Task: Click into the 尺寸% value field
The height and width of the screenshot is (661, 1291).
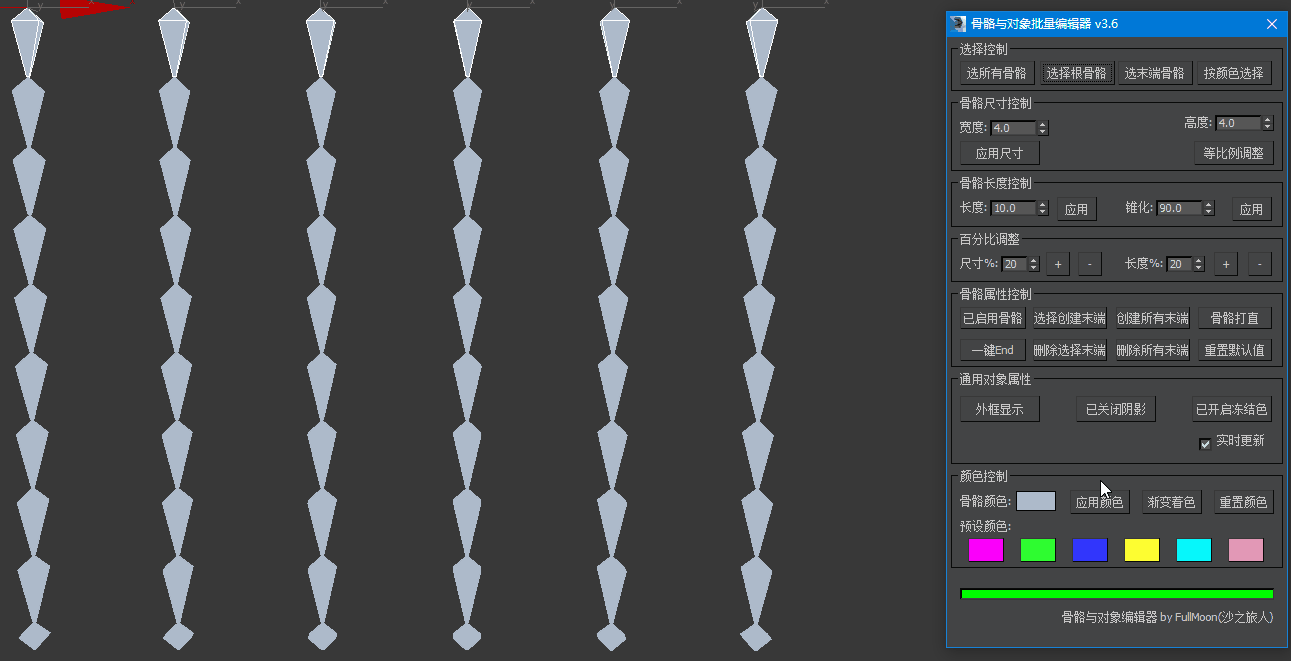Action: pyautogui.click(x=1014, y=264)
